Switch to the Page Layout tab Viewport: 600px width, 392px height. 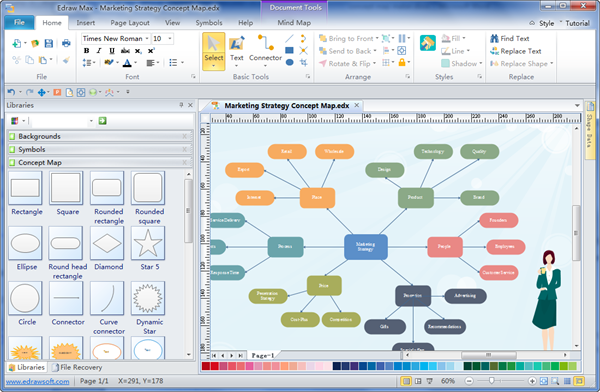click(x=130, y=23)
